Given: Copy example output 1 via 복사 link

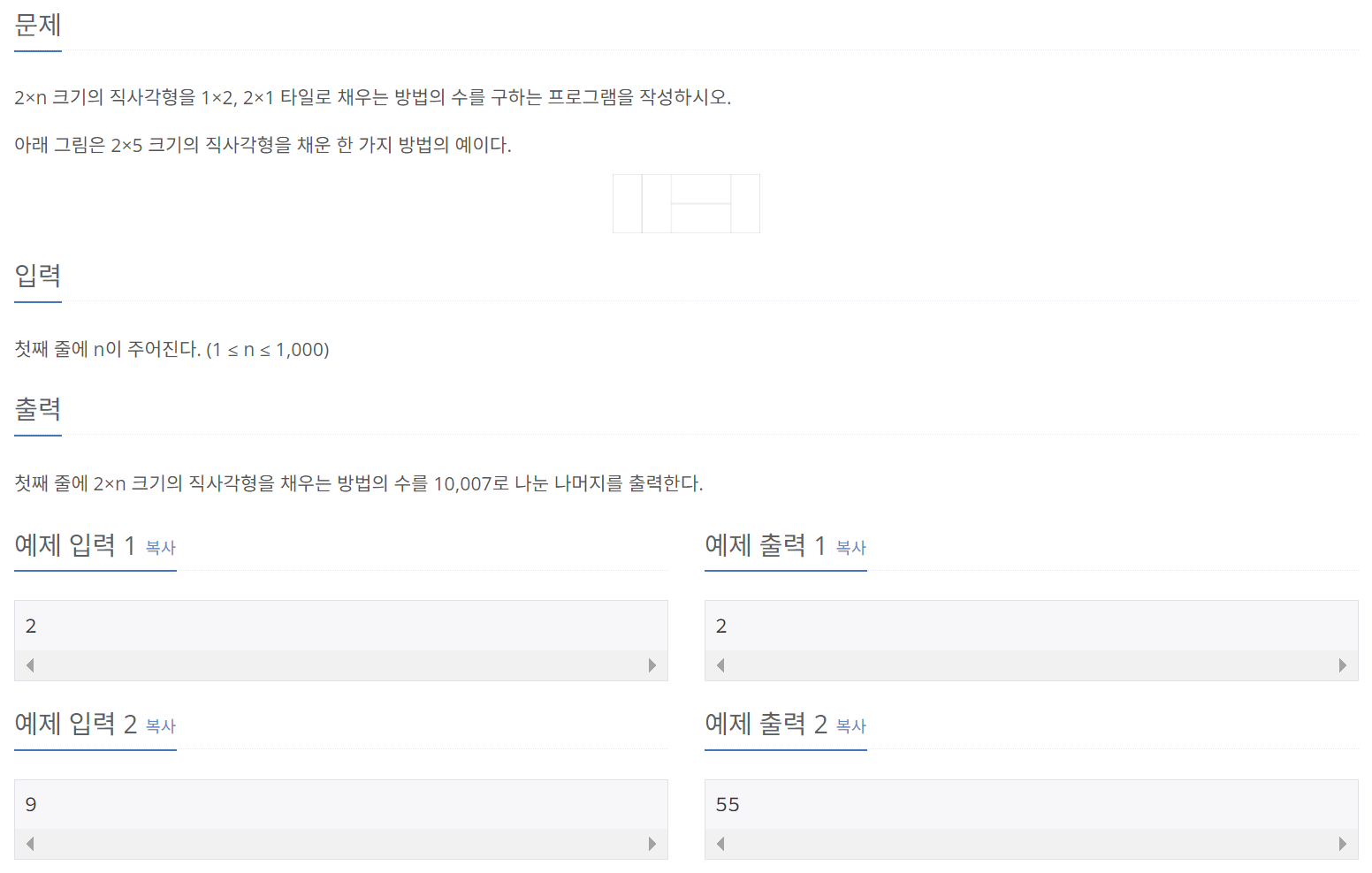Looking at the screenshot, I should click(x=851, y=548).
